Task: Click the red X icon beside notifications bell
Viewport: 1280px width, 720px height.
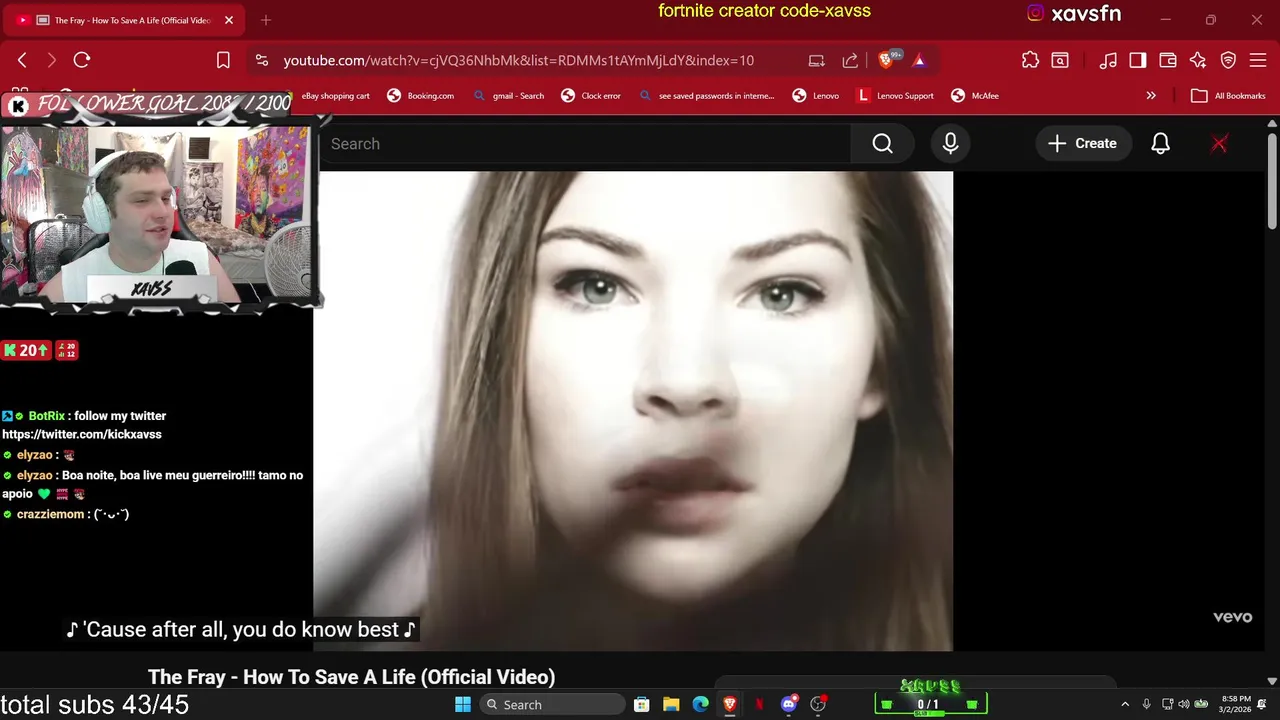Action: coord(1219,144)
